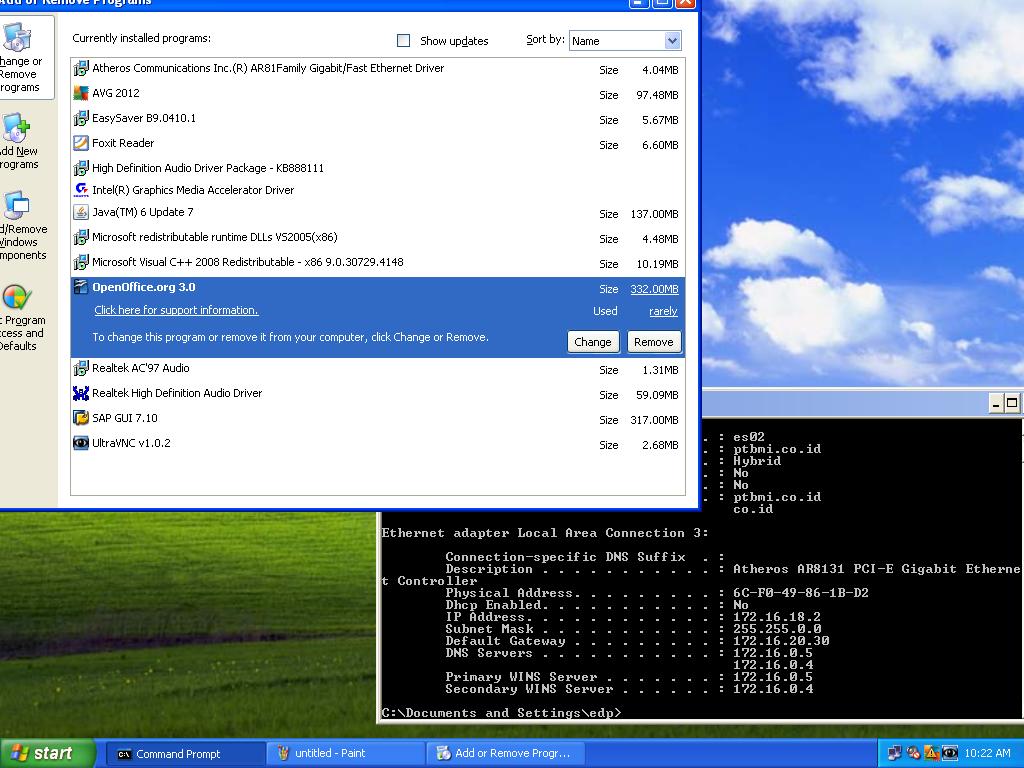1024x768 pixels.
Task: Select EasySaver B9.0410.1 in program list
Action: [x=144, y=119]
